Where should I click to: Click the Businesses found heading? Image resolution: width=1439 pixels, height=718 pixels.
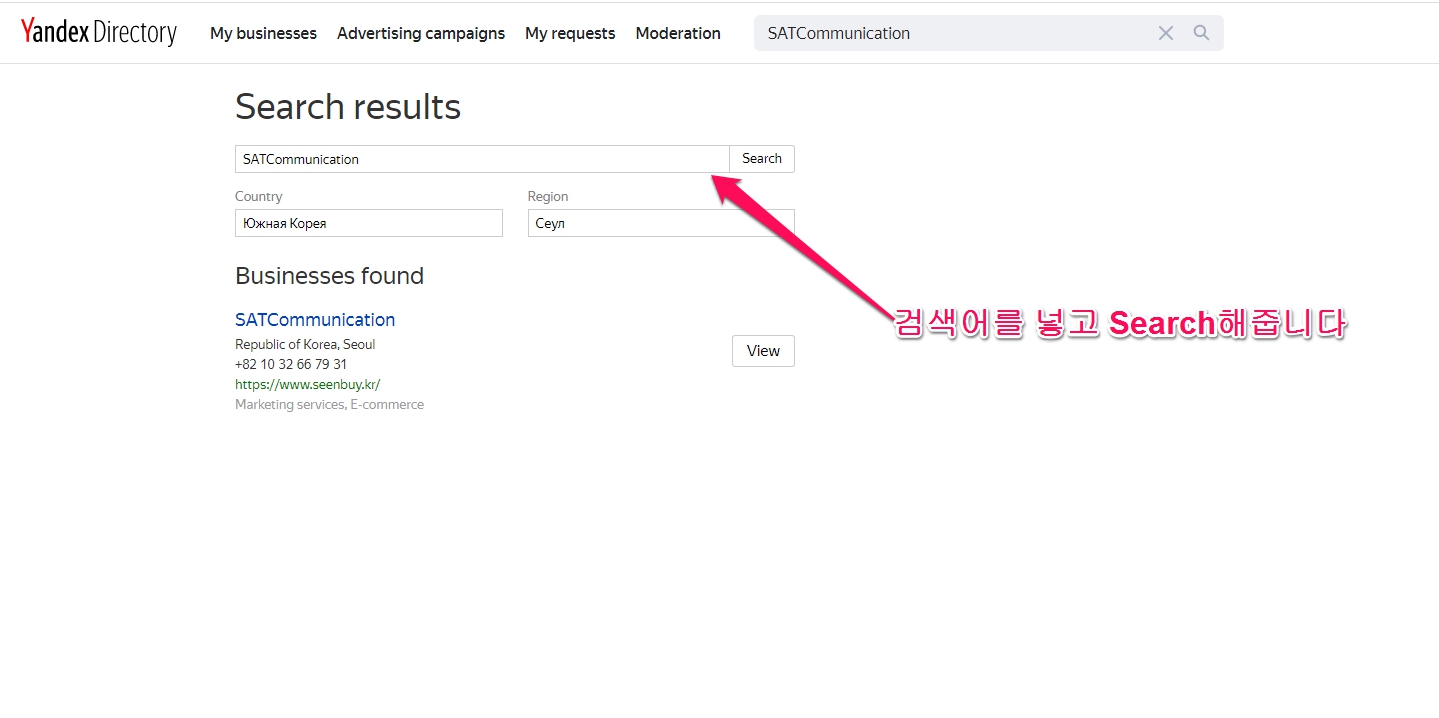coord(329,276)
